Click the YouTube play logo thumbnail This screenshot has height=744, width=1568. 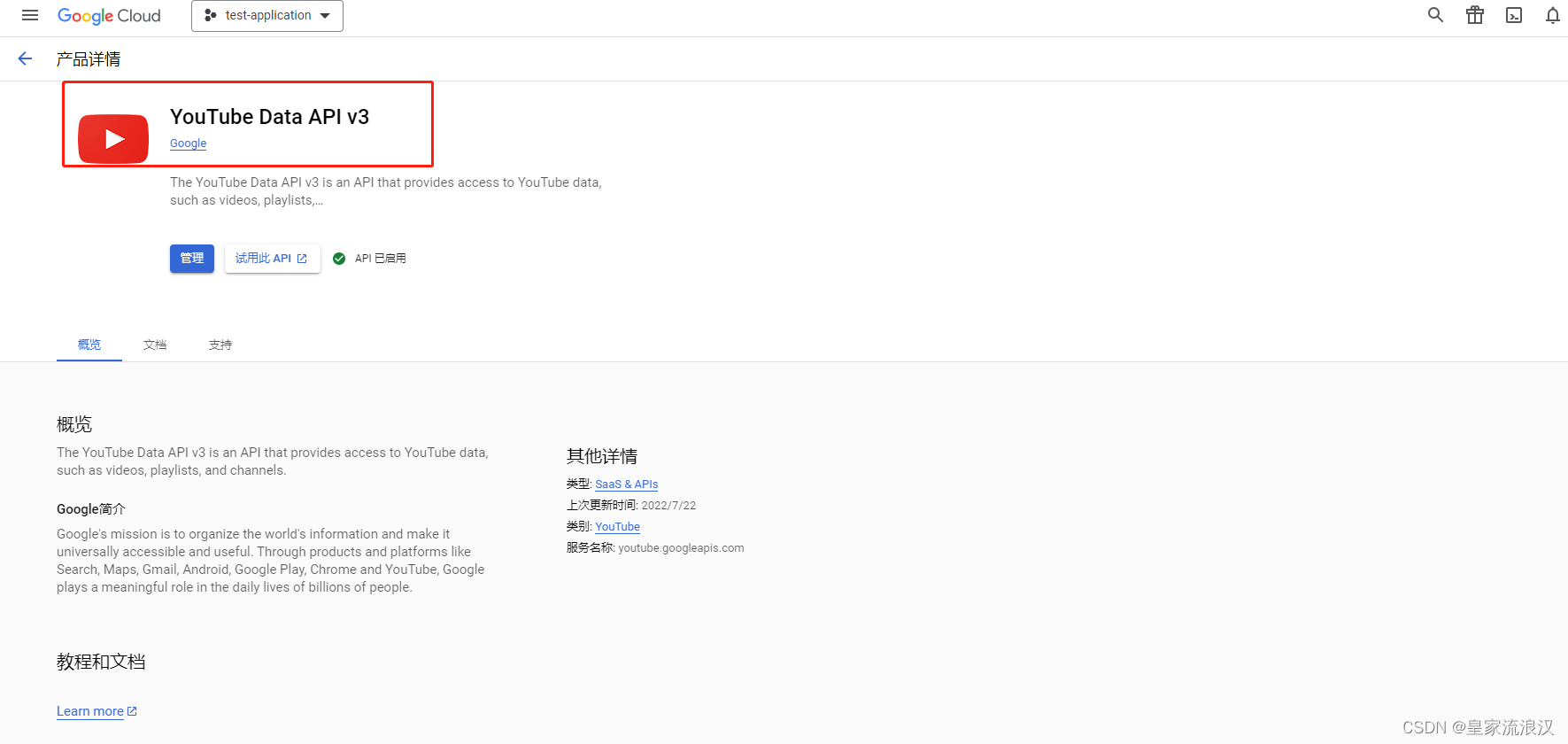pos(113,139)
